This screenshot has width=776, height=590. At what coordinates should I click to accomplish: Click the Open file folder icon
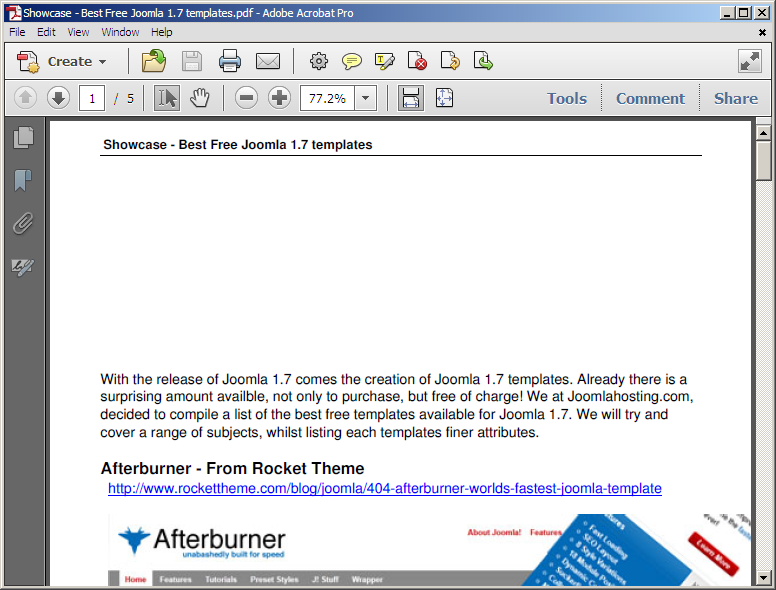point(154,61)
